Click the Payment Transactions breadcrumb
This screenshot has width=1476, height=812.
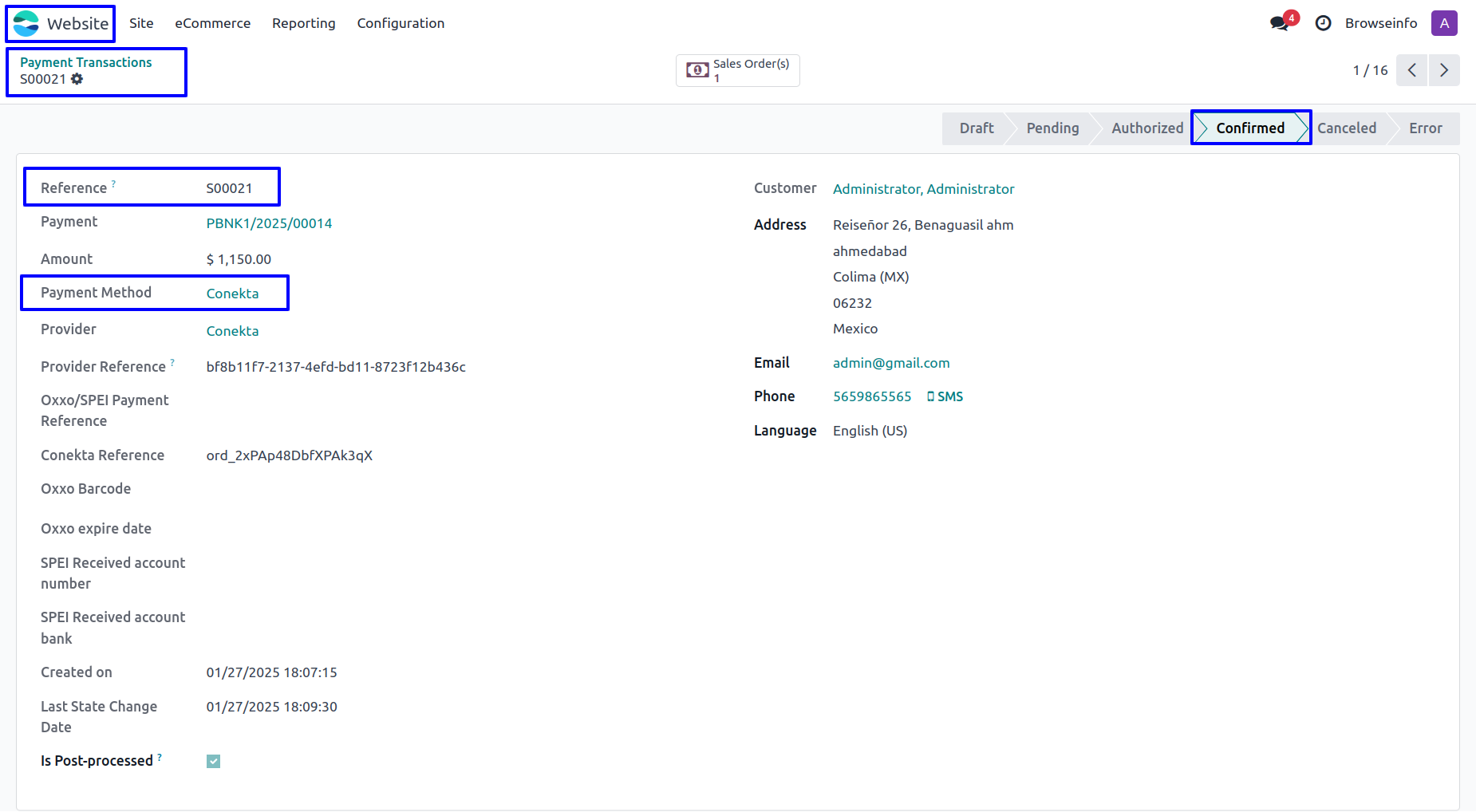(85, 62)
